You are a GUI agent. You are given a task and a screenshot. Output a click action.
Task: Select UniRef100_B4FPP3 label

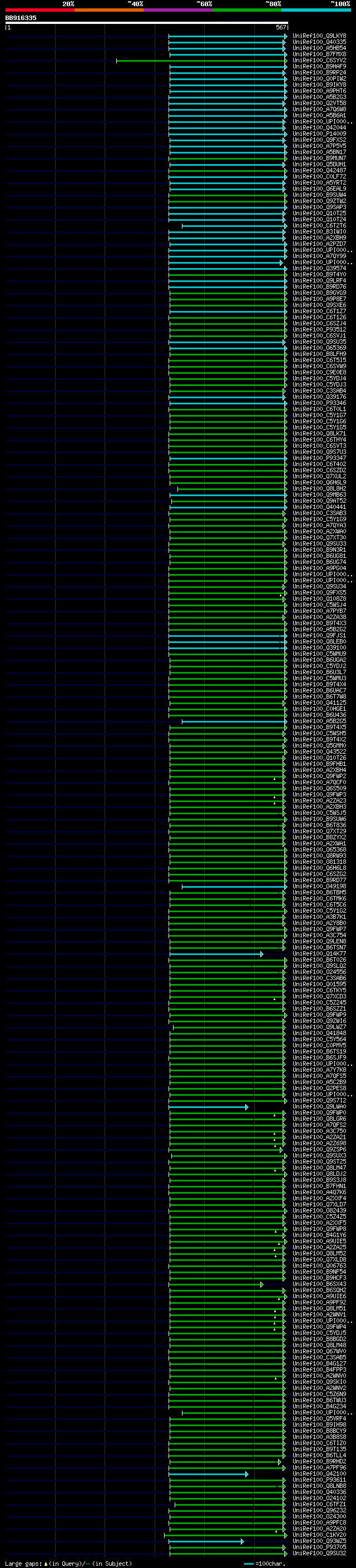319,1369
